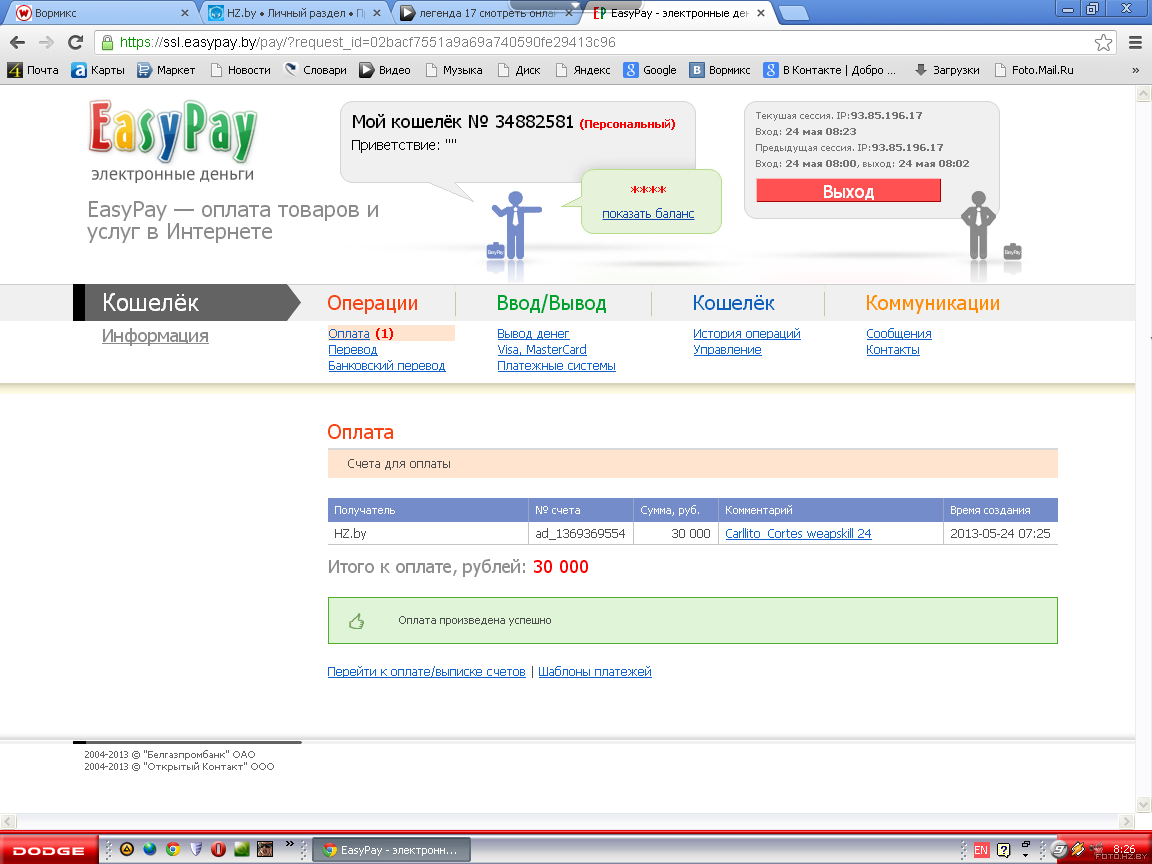
Task: Open the Вывод денег link
Action: click(x=533, y=334)
